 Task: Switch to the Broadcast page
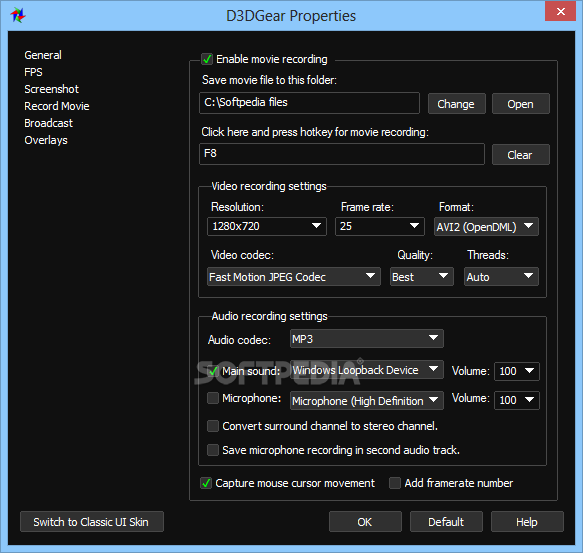pos(48,123)
